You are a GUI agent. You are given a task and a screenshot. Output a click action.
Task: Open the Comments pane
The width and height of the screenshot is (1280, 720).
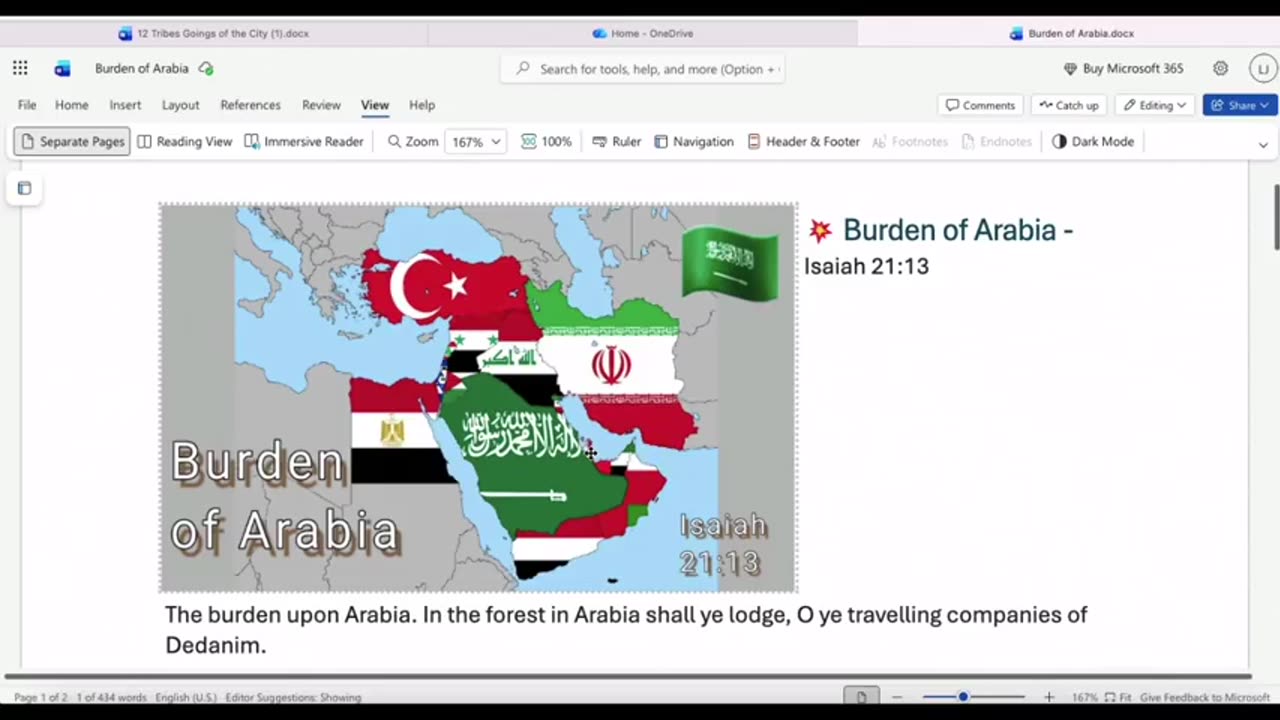tap(980, 105)
